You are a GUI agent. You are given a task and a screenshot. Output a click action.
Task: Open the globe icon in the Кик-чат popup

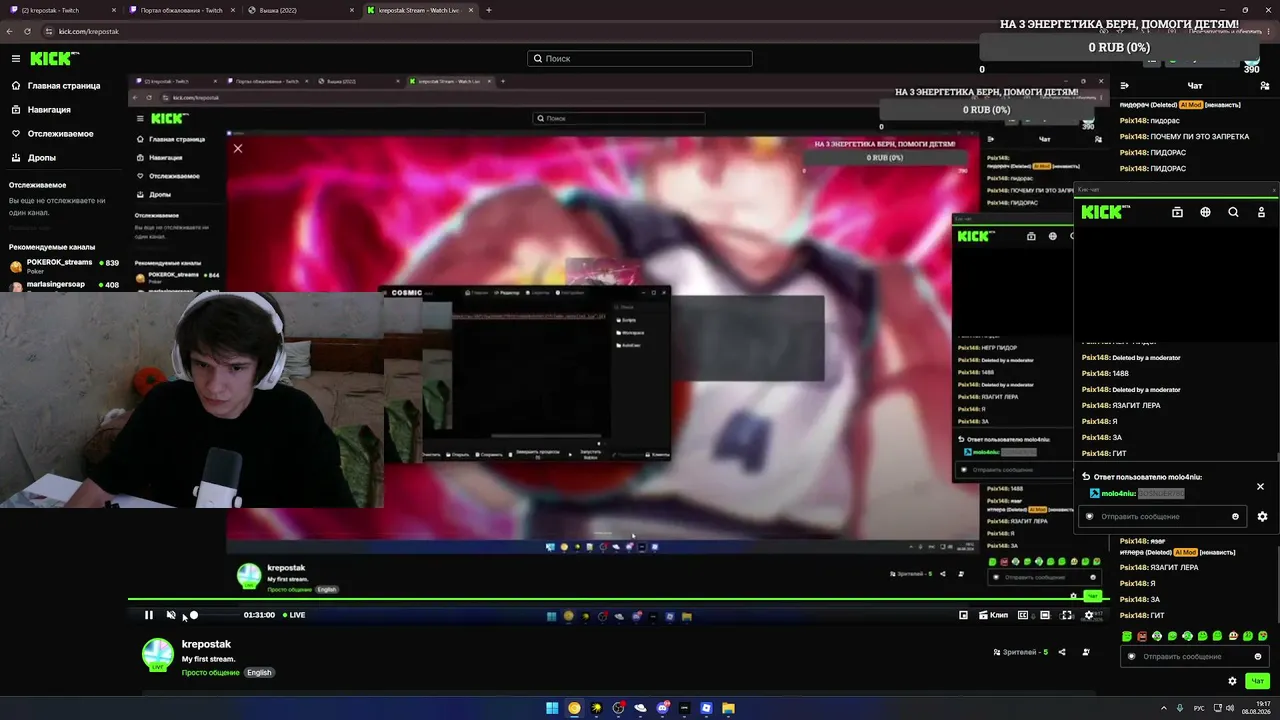(1205, 212)
